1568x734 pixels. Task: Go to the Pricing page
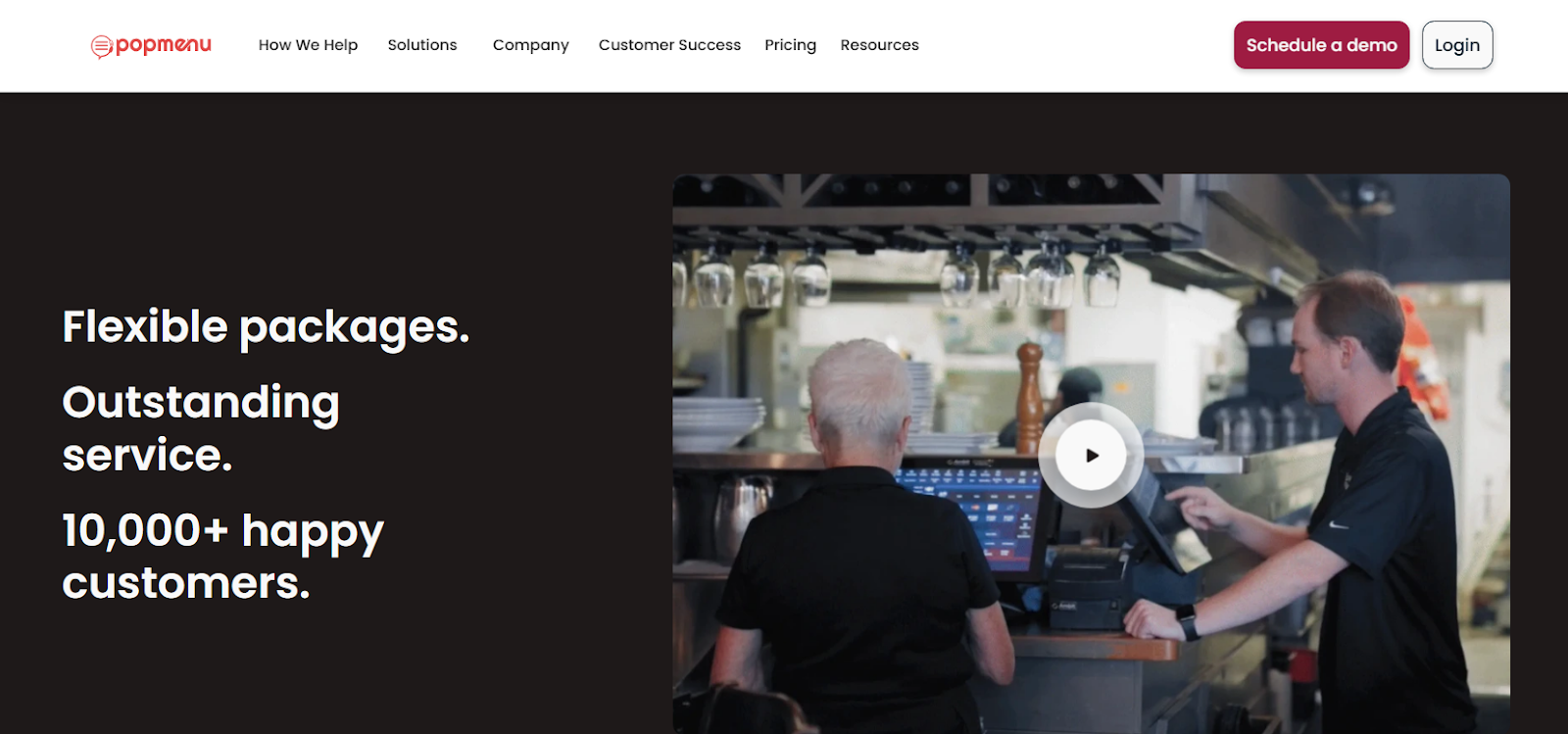[x=790, y=45]
